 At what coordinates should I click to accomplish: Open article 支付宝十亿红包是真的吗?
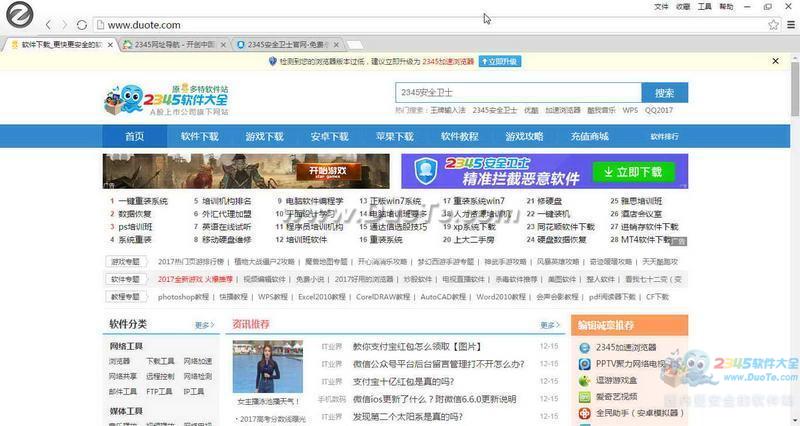click(x=403, y=381)
